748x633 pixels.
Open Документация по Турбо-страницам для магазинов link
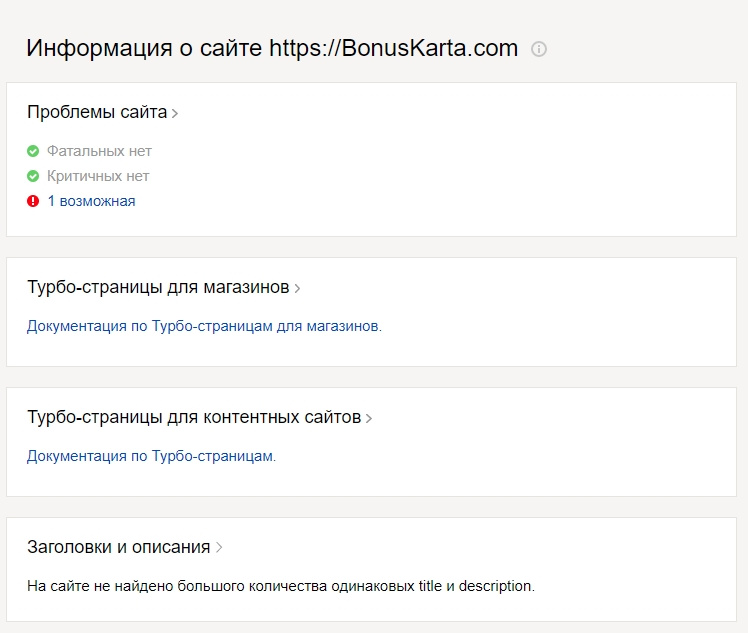[x=204, y=326]
